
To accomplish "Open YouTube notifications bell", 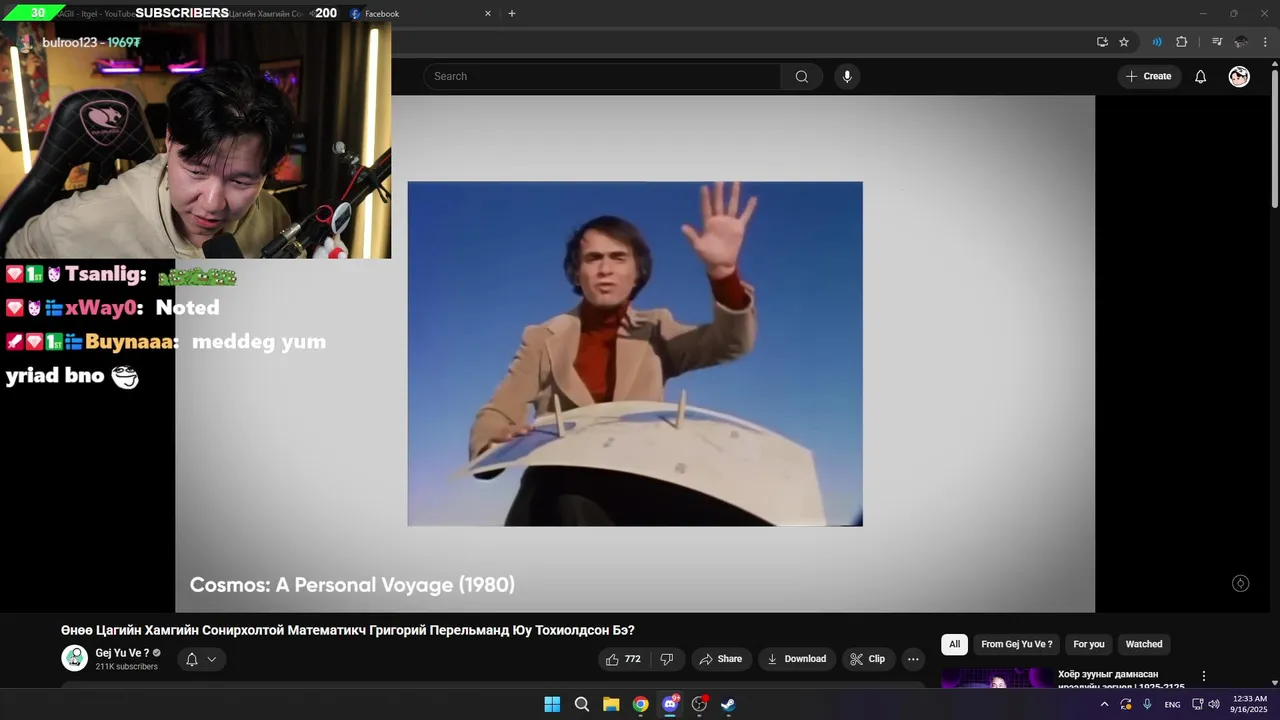I will point(1200,77).
